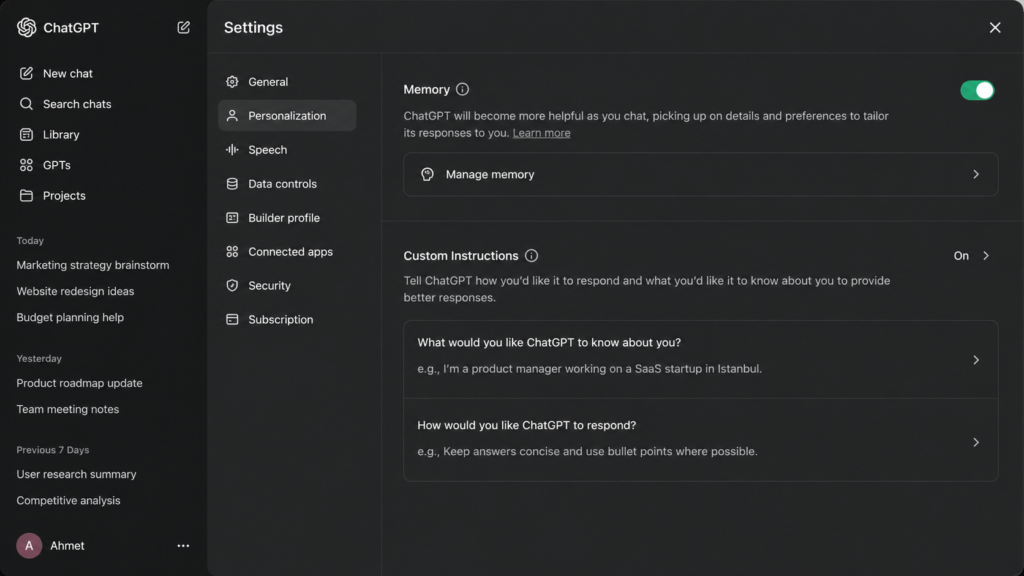
Task: Click the Memory info icon
Action: point(462,89)
